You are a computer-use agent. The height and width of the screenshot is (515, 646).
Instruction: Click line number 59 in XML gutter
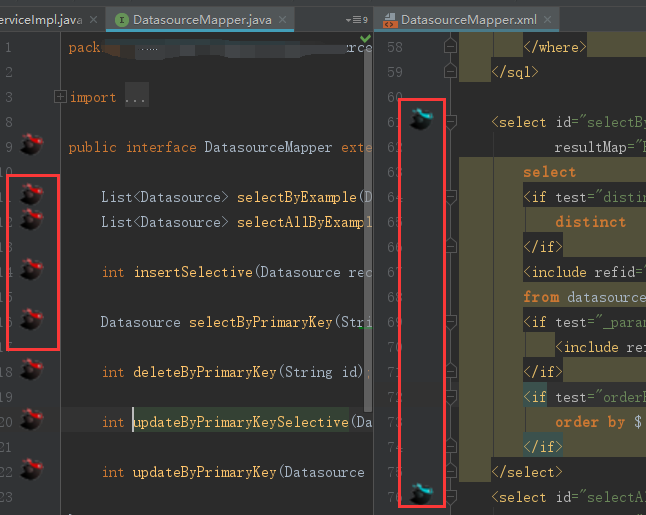395,72
